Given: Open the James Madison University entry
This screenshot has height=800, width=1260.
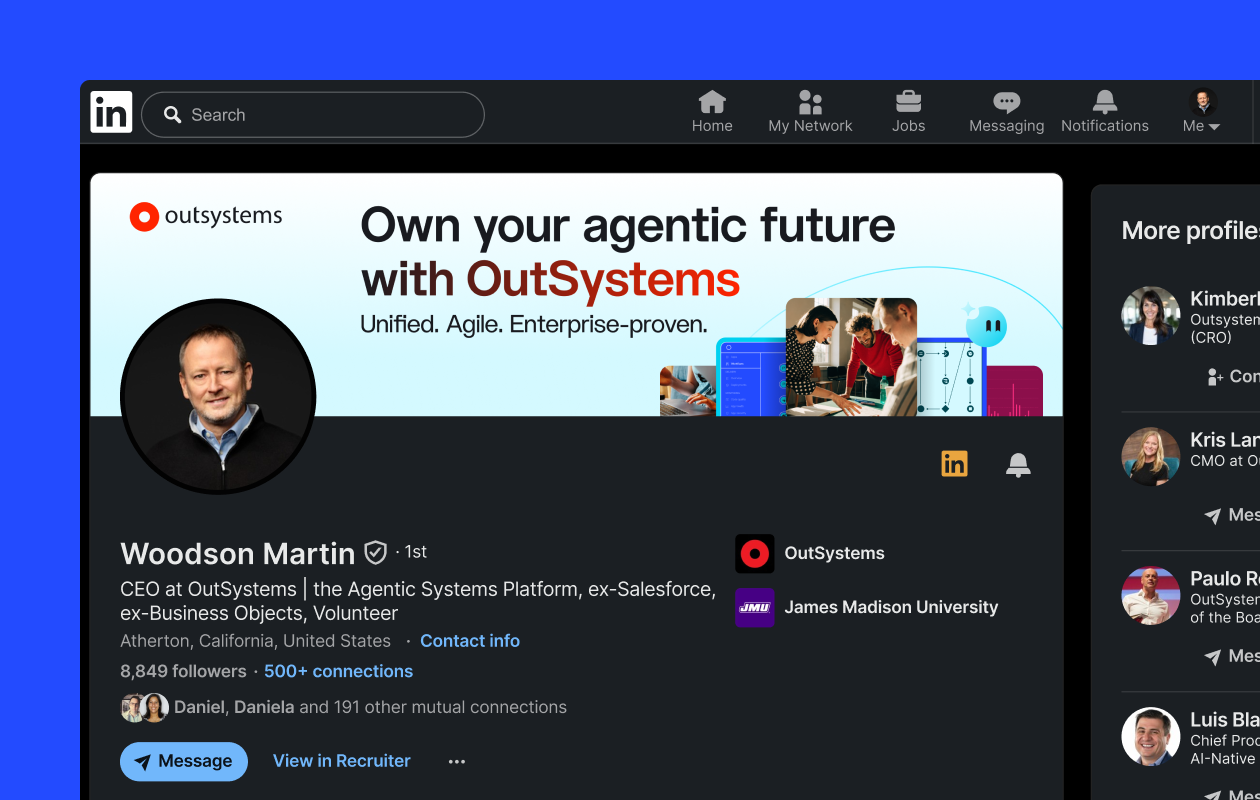Looking at the screenshot, I should tap(867, 607).
